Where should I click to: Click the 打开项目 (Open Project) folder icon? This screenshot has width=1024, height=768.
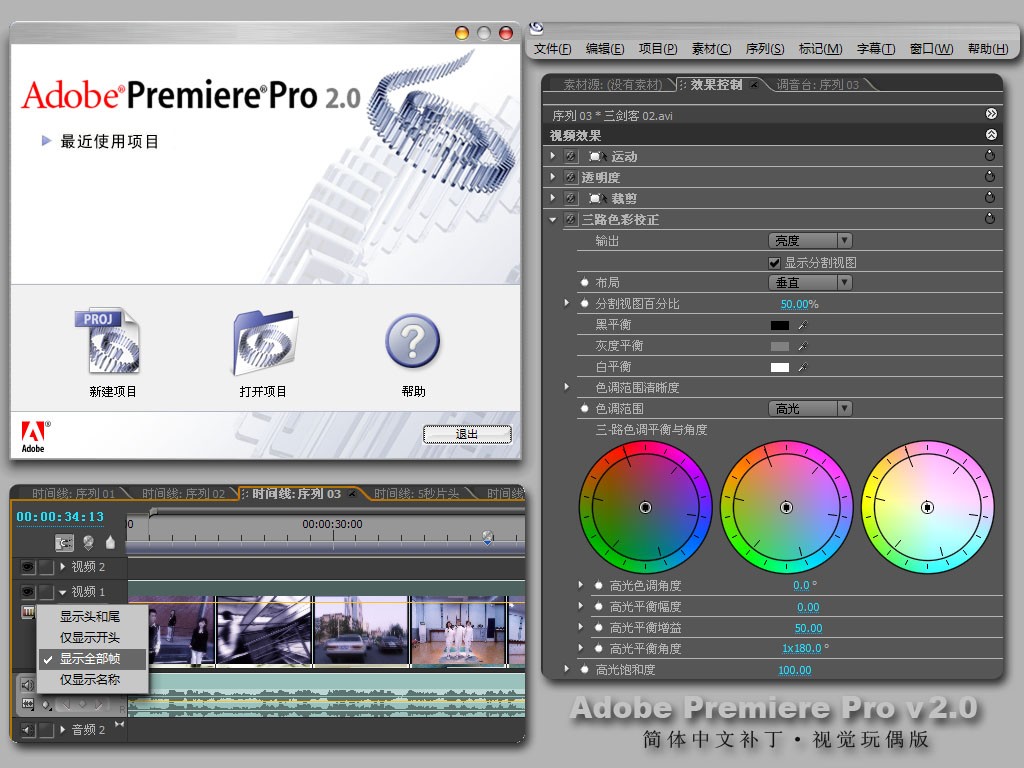point(264,342)
